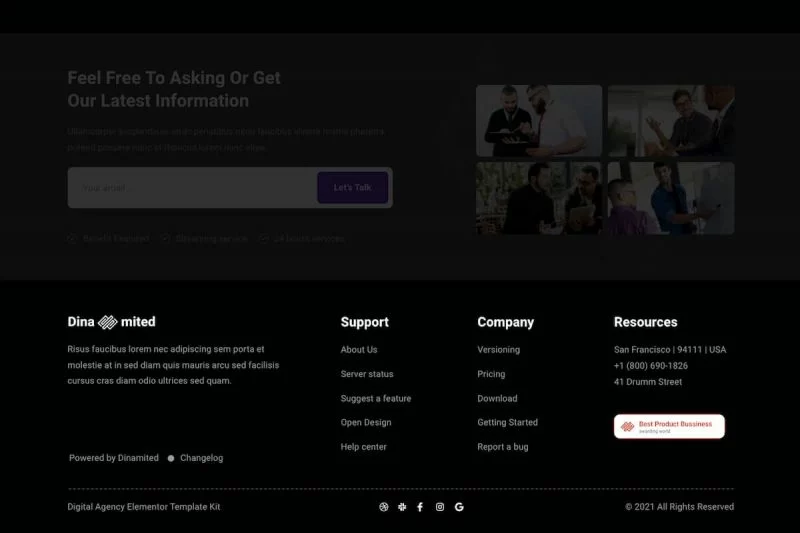This screenshot has height=533, width=800.
Task: Open the Getting Started link
Action: [x=507, y=422]
